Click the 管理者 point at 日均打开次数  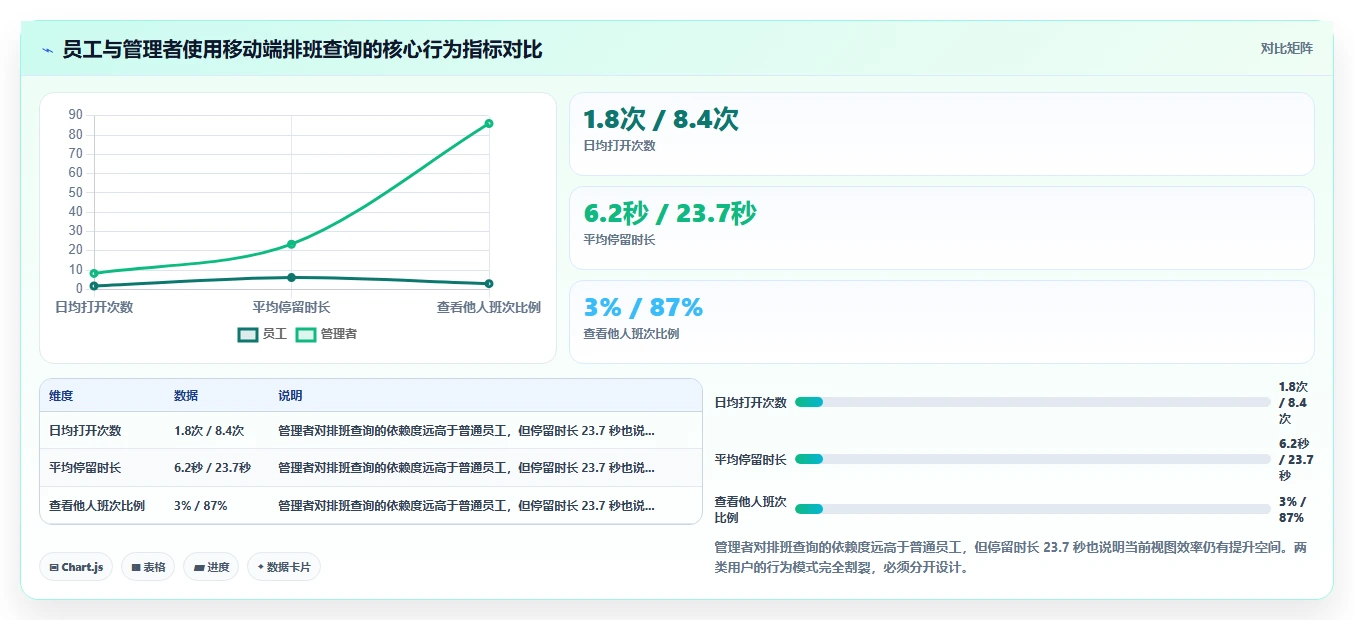coord(94,273)
